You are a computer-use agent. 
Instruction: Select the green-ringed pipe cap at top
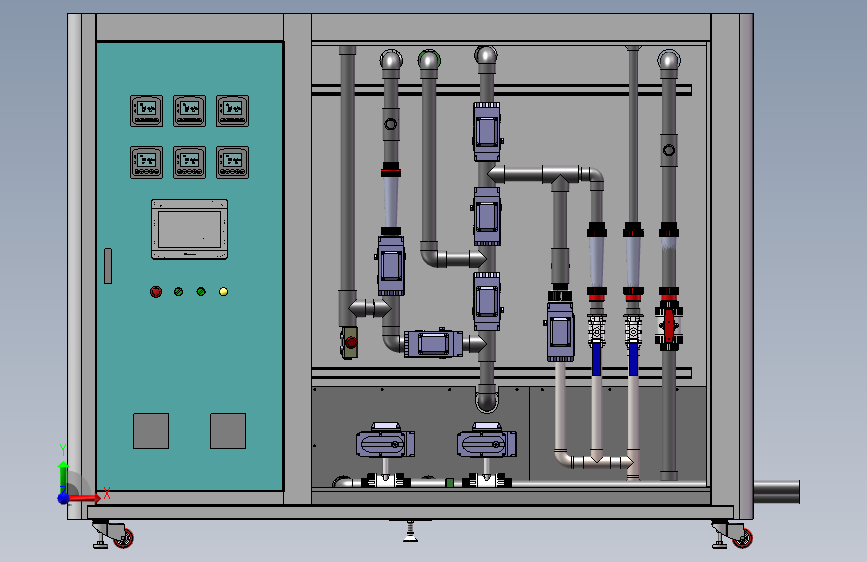pyautogui.click(x=429, y=60)
